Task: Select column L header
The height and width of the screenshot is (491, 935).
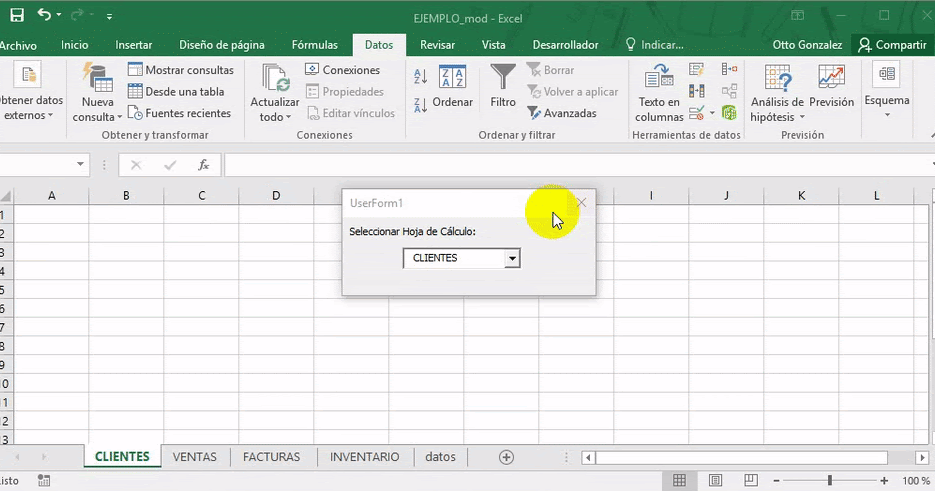Action: coord(876,195)
